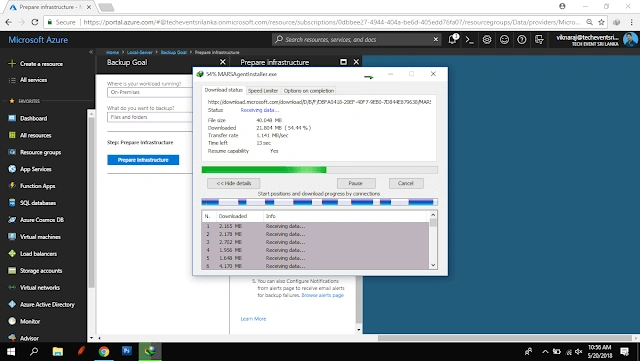Switch to Photoshop in taskbar
Viewport: 640px width, 361px height.
tap(127, 352)
